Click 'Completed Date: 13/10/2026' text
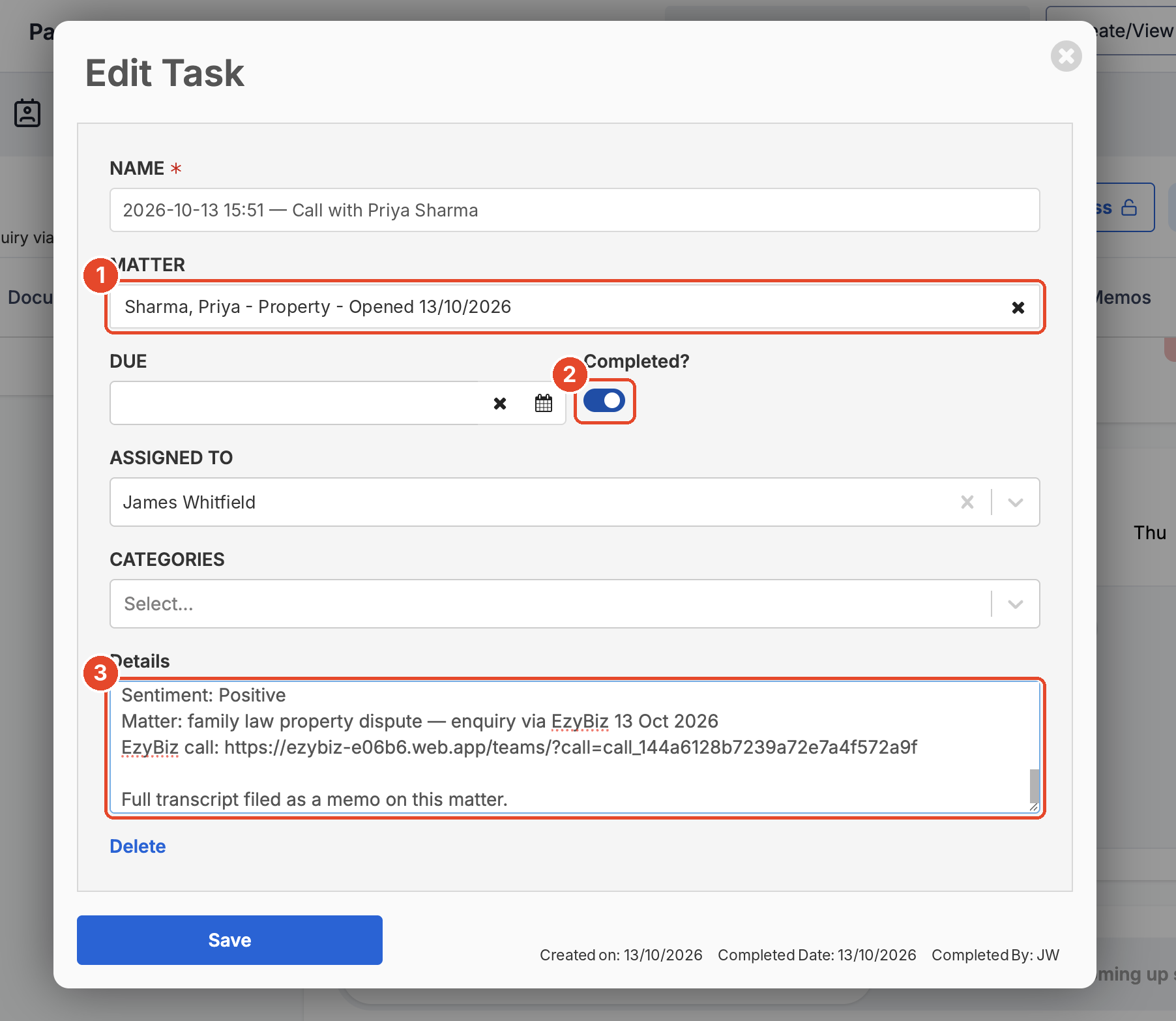 pos(817,955)
